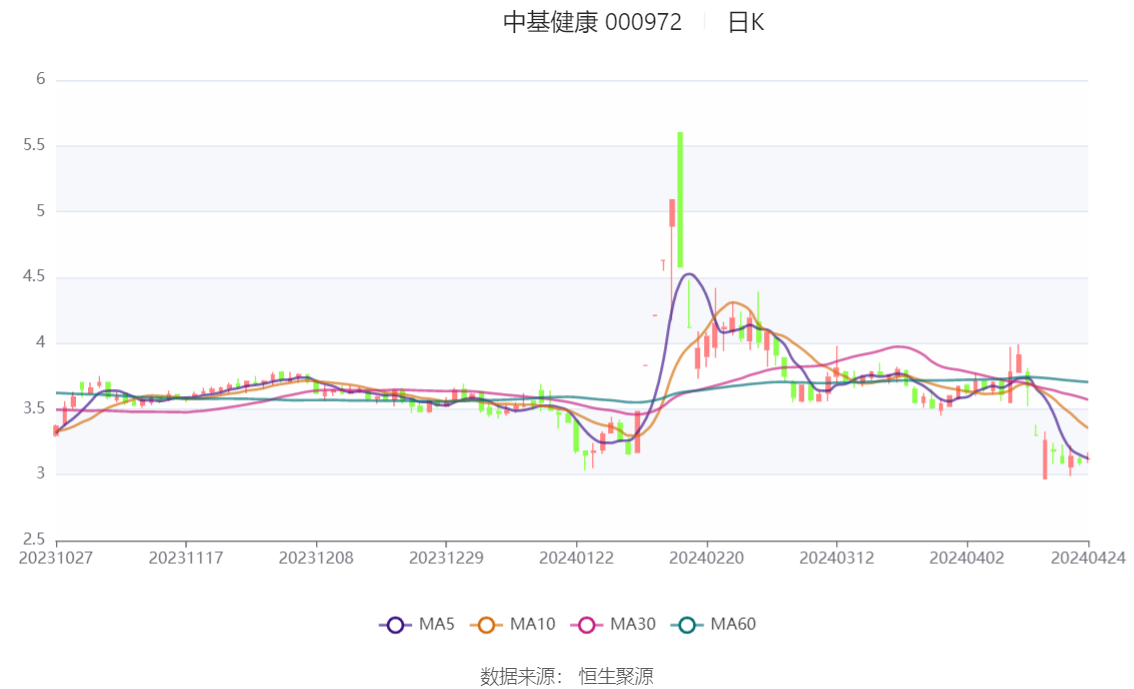This screenshot has height=689, width=1134.
Task: Hide the MA5 line via its text label
Action: (x=436, y=625)
